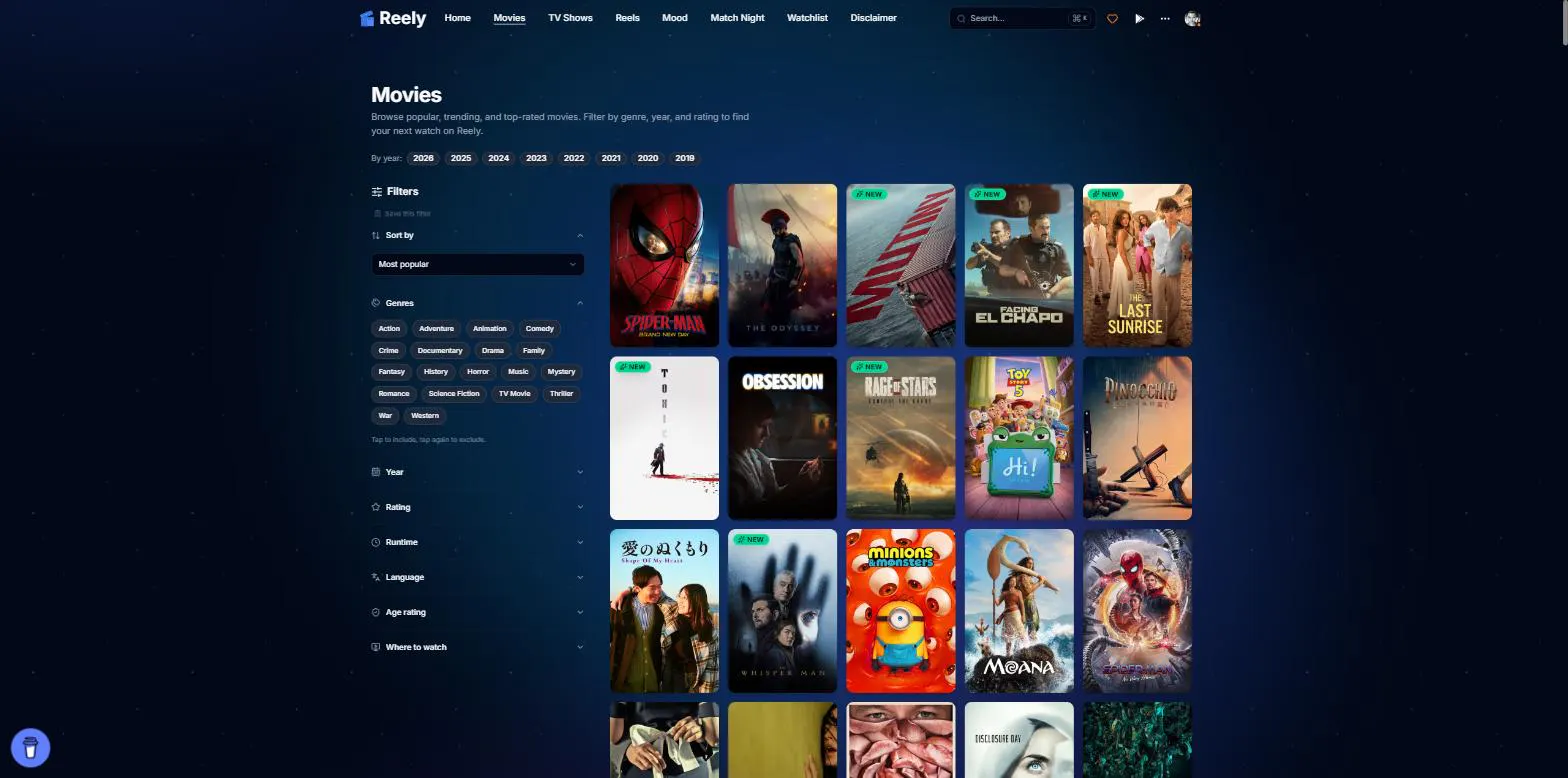
Task: Toggle the War genre chip
Action: coord(385,415)
